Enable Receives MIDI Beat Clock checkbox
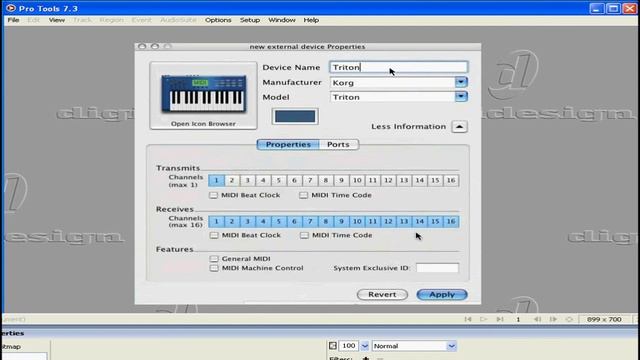Viewport: 640px width, 360px height. coord(214,235)
